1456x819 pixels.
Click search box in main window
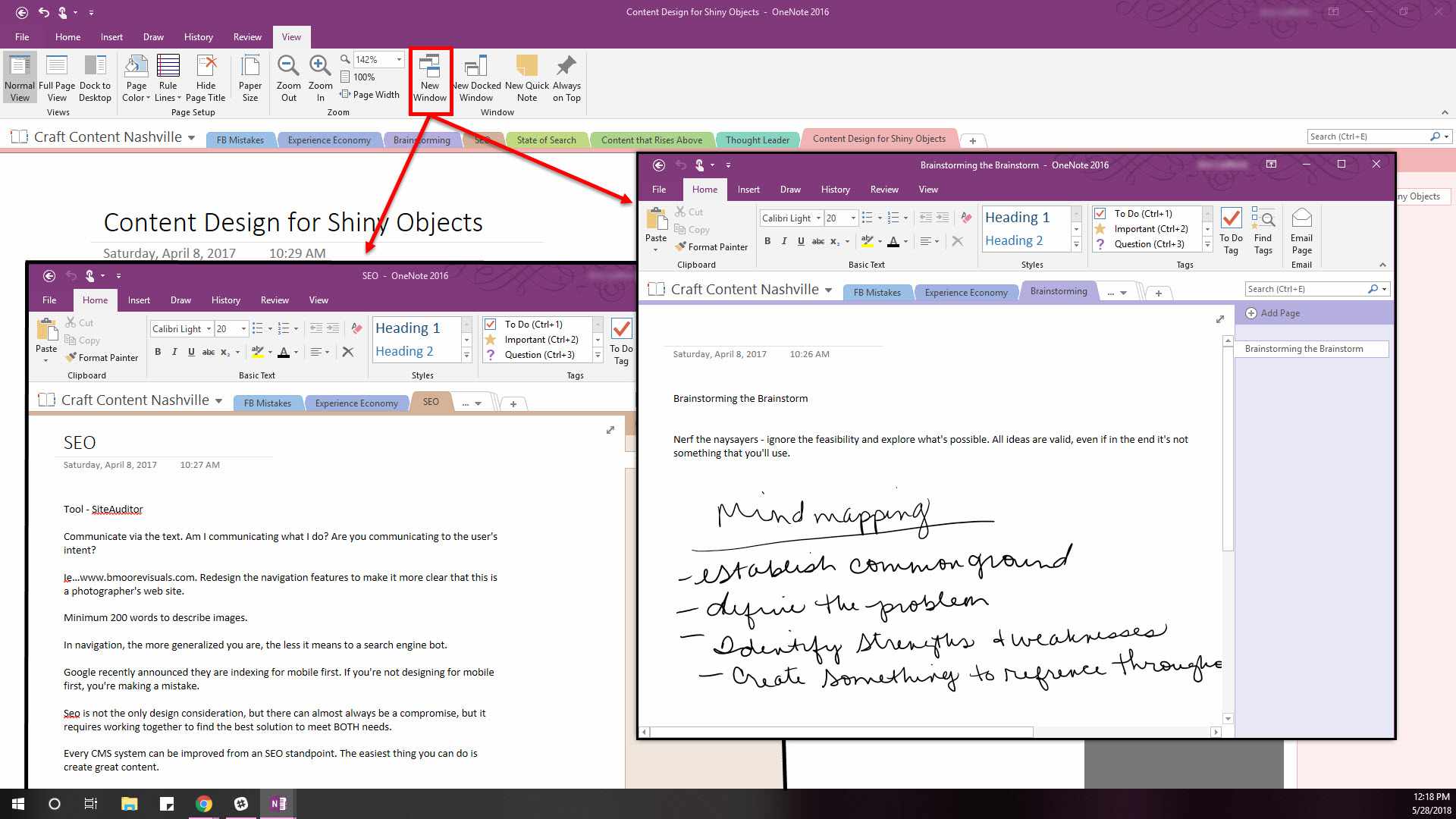(x=1370, y=136)
